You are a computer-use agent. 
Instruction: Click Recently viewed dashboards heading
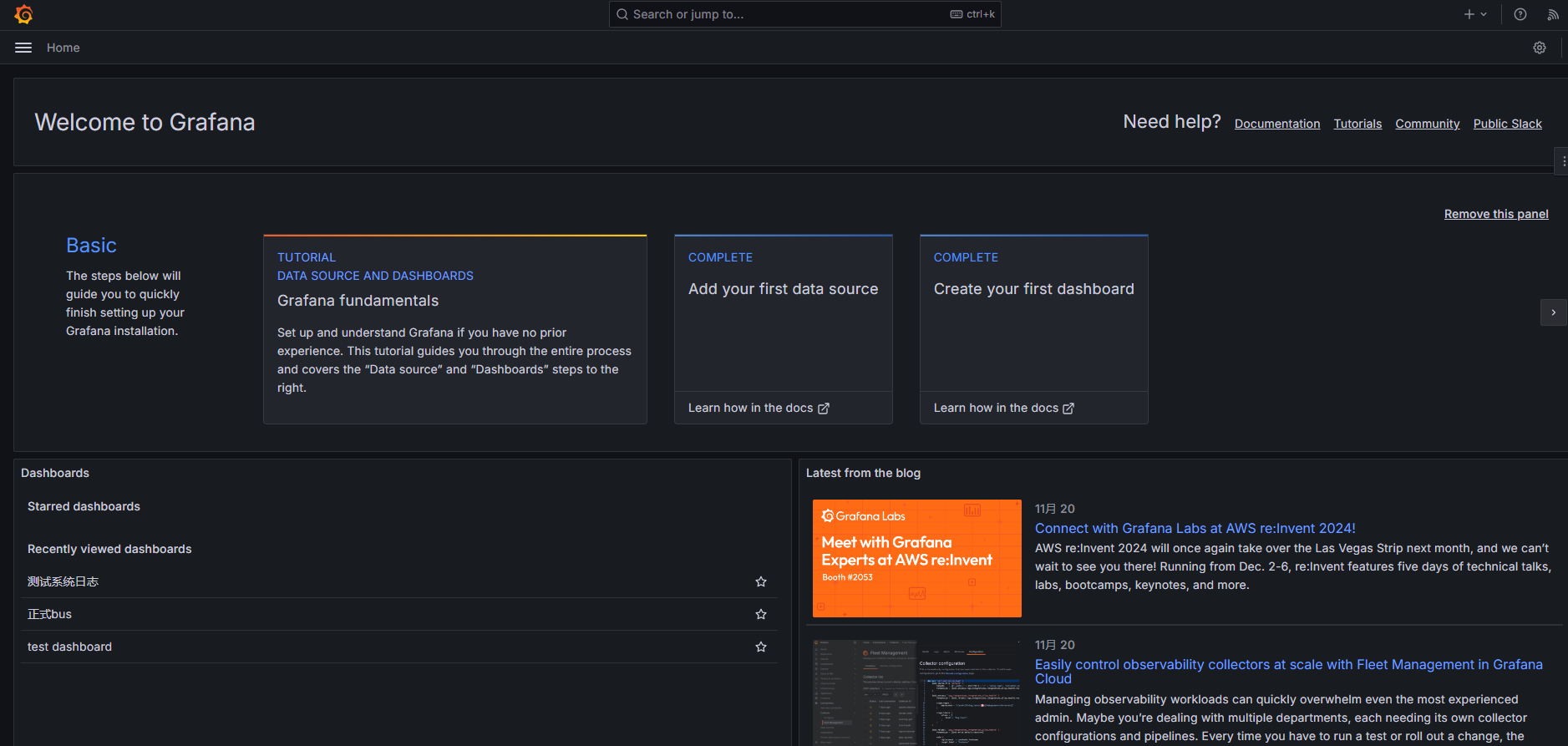coord(109,549)
